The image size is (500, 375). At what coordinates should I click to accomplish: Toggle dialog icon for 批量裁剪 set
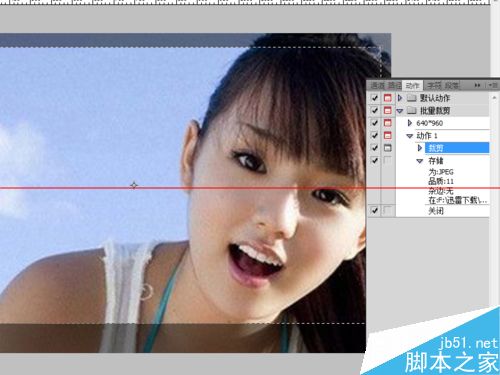pyautogui.click(x=387, y=110)
